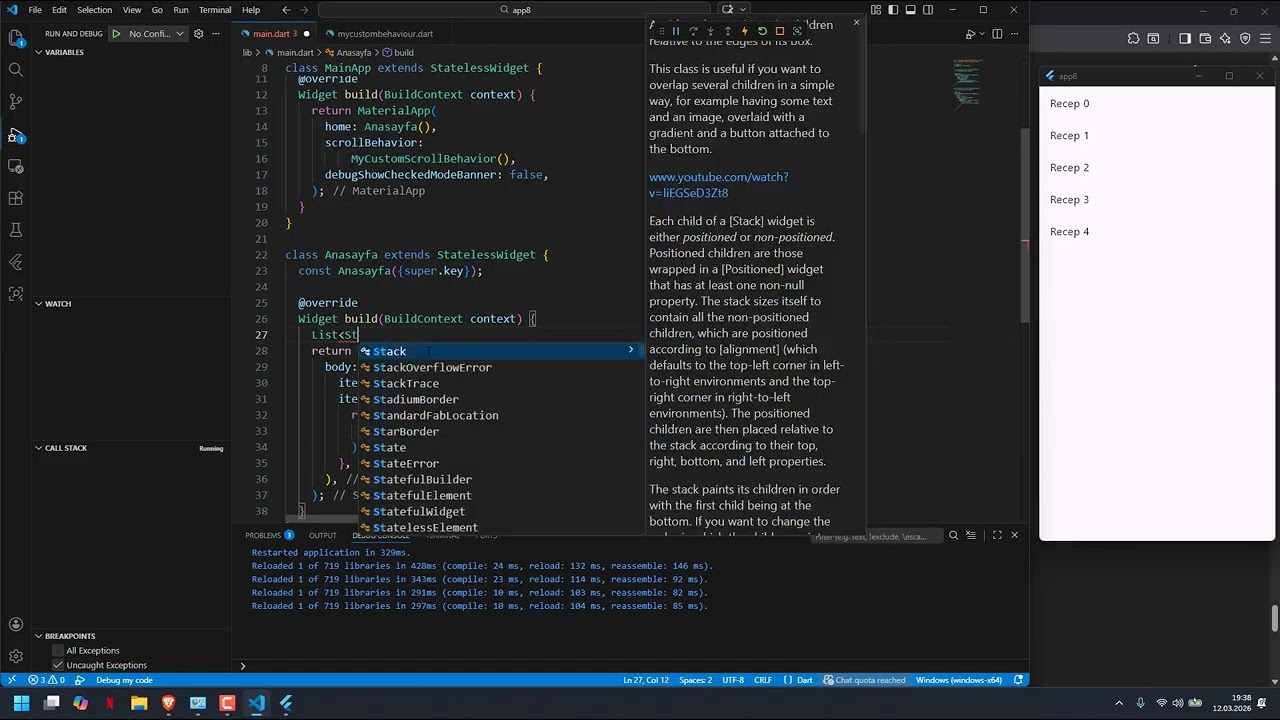Open the YouTube link in documentation popup
The image size is (1280, 720).
click(x=718, y=185)
